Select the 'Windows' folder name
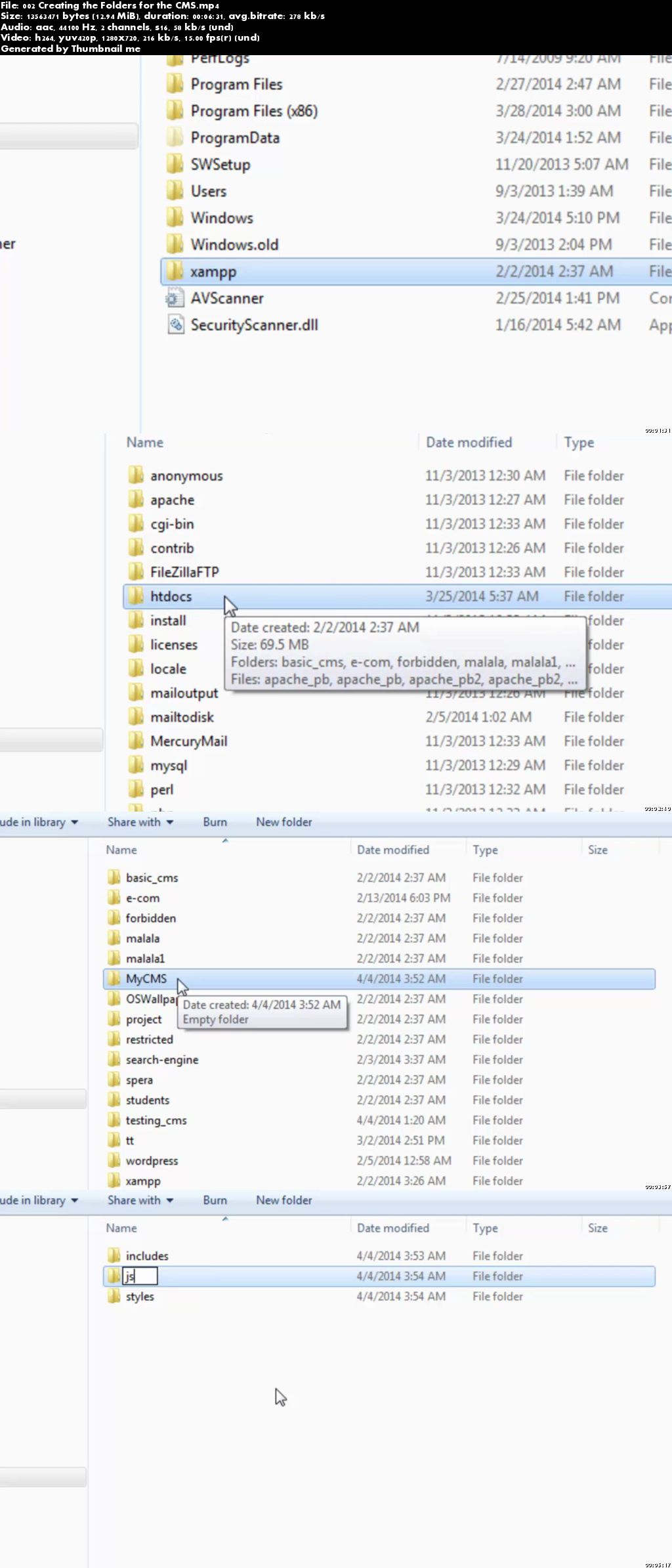 (x=222, y=218)
